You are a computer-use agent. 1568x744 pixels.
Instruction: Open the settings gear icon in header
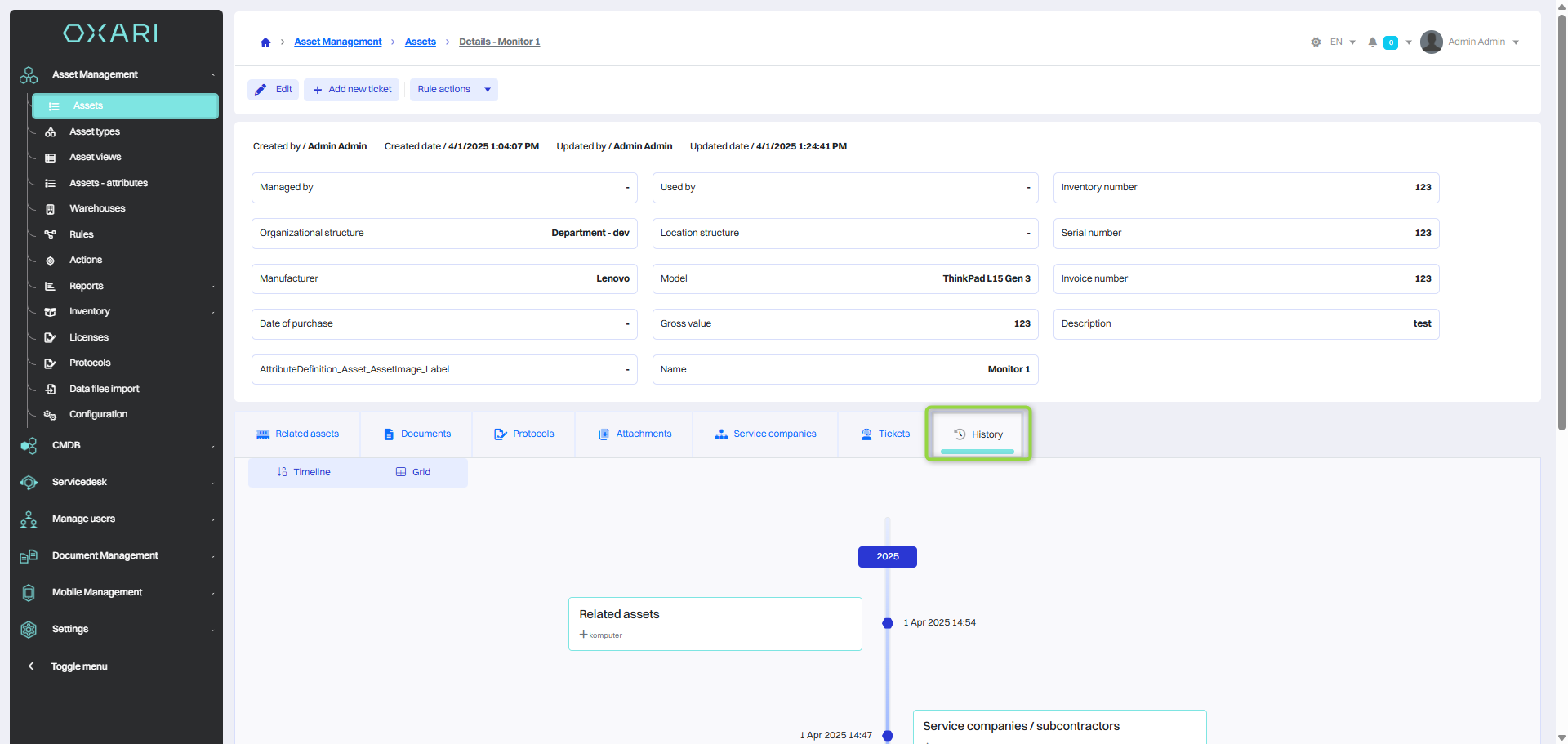click(x=1316, y=42)
